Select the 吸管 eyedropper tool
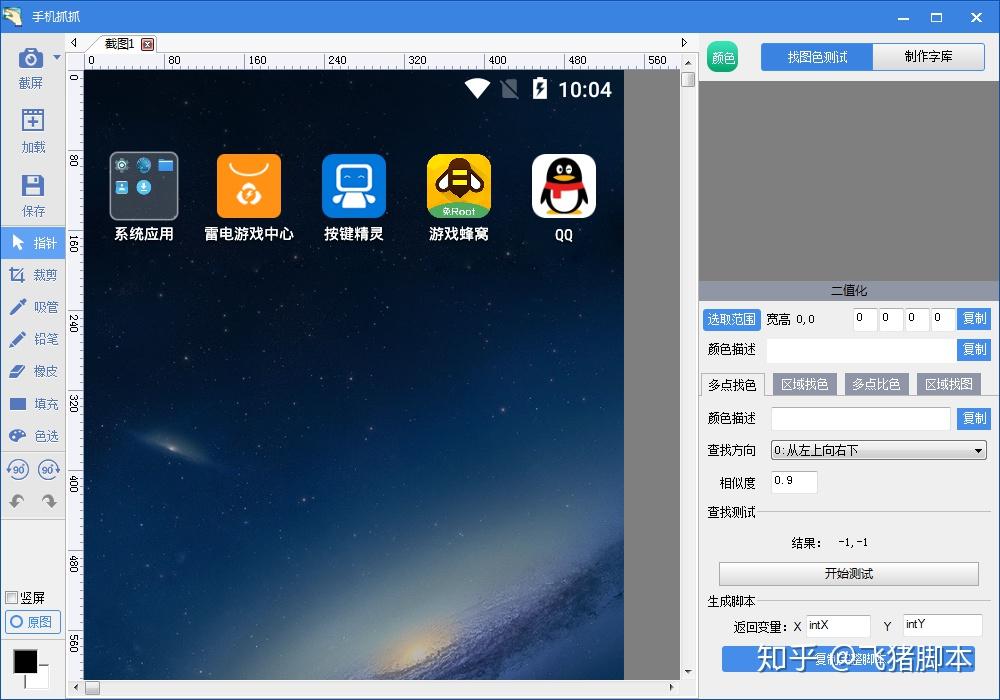The height and width of the screenshot is (700, 1000). (x=33, y=307)
